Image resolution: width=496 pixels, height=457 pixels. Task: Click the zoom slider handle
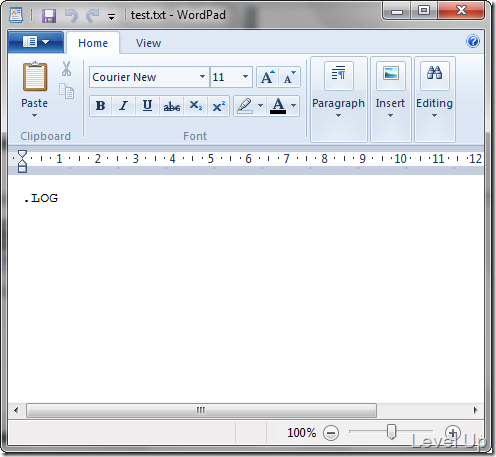[391, 432]
